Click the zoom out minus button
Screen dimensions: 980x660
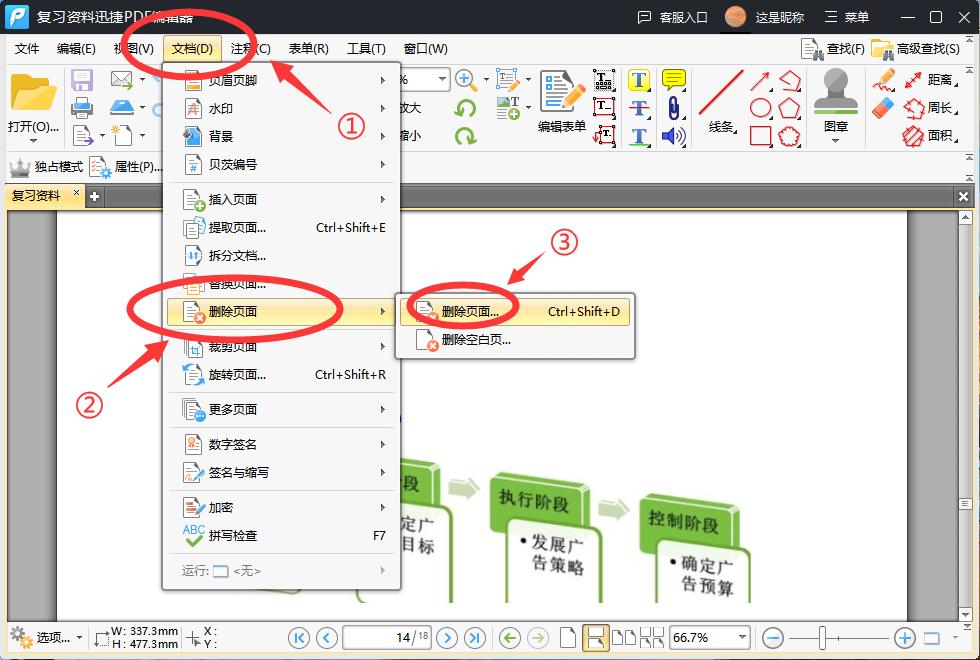tap(773, 638)
